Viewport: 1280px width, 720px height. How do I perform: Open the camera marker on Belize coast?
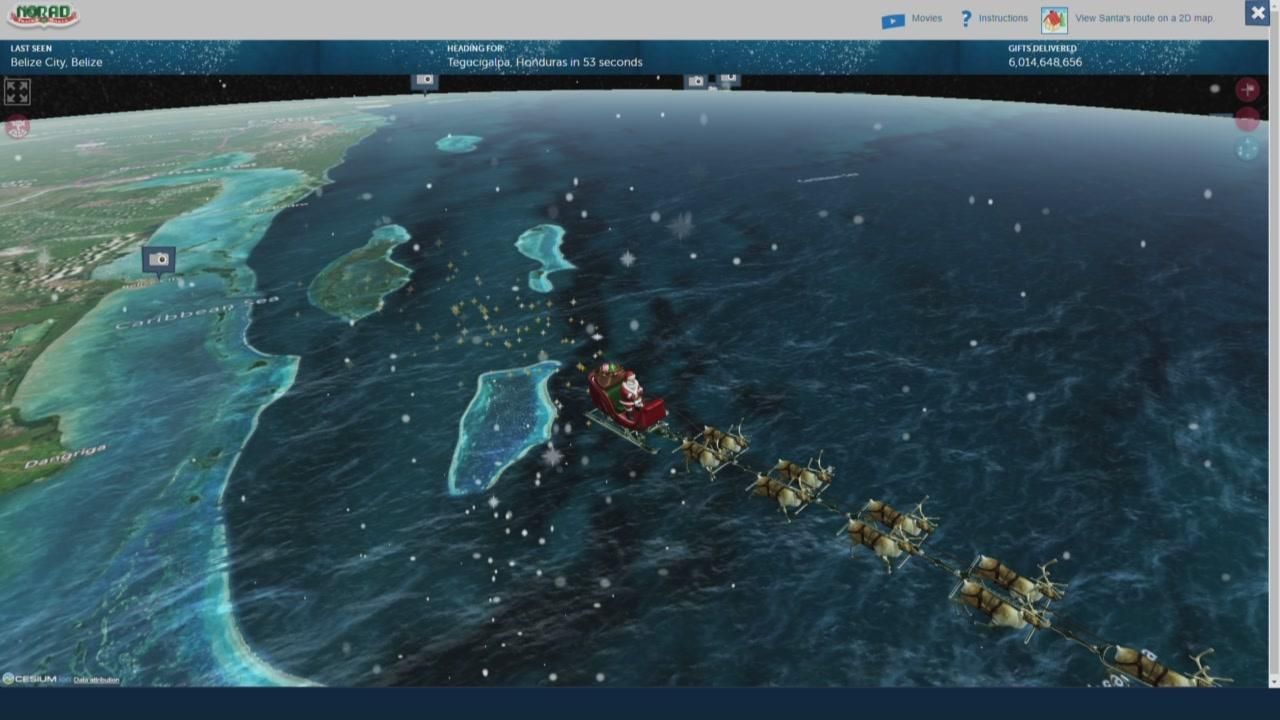(159, 260)
